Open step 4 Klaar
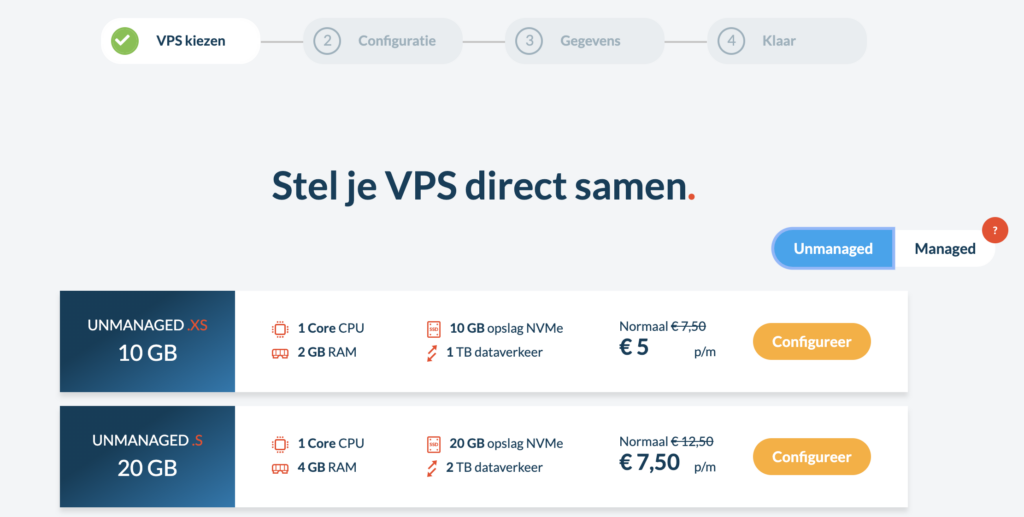 786,41
